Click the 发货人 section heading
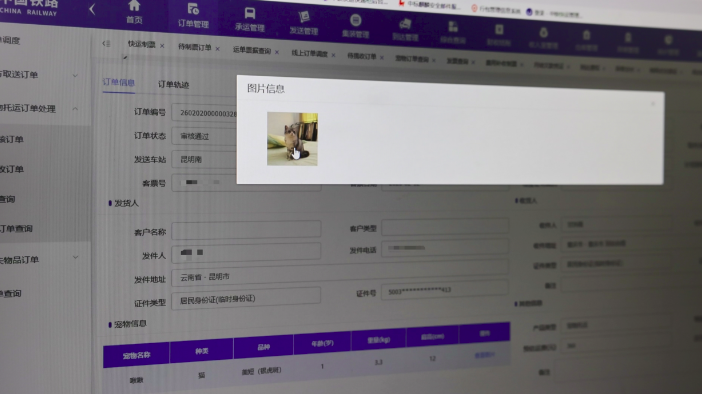Viewport: 702px width, 394px height. (x=126, y=203)
